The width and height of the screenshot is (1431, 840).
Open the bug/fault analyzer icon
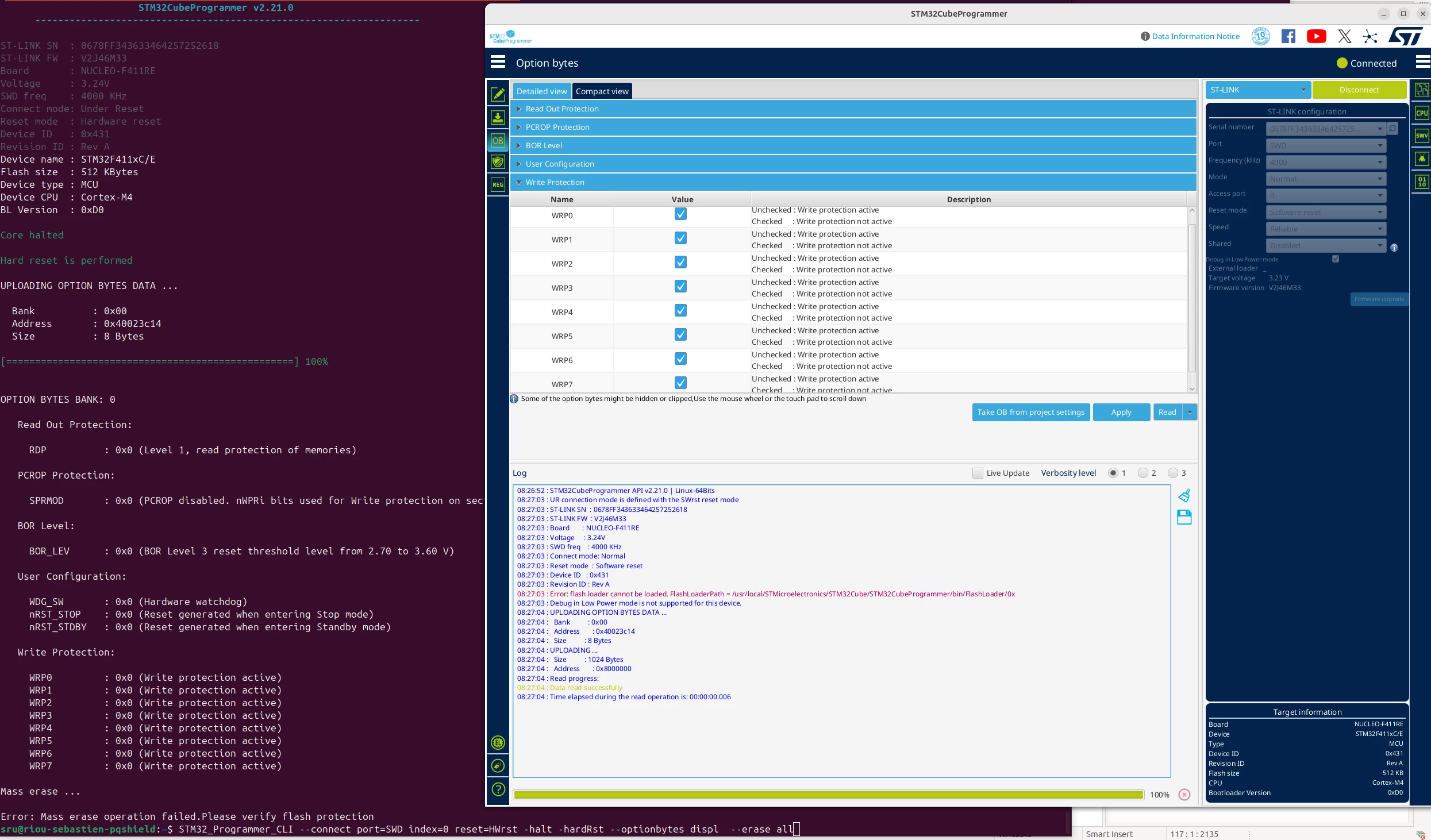pyautogui.click(x=1422, y=159)
